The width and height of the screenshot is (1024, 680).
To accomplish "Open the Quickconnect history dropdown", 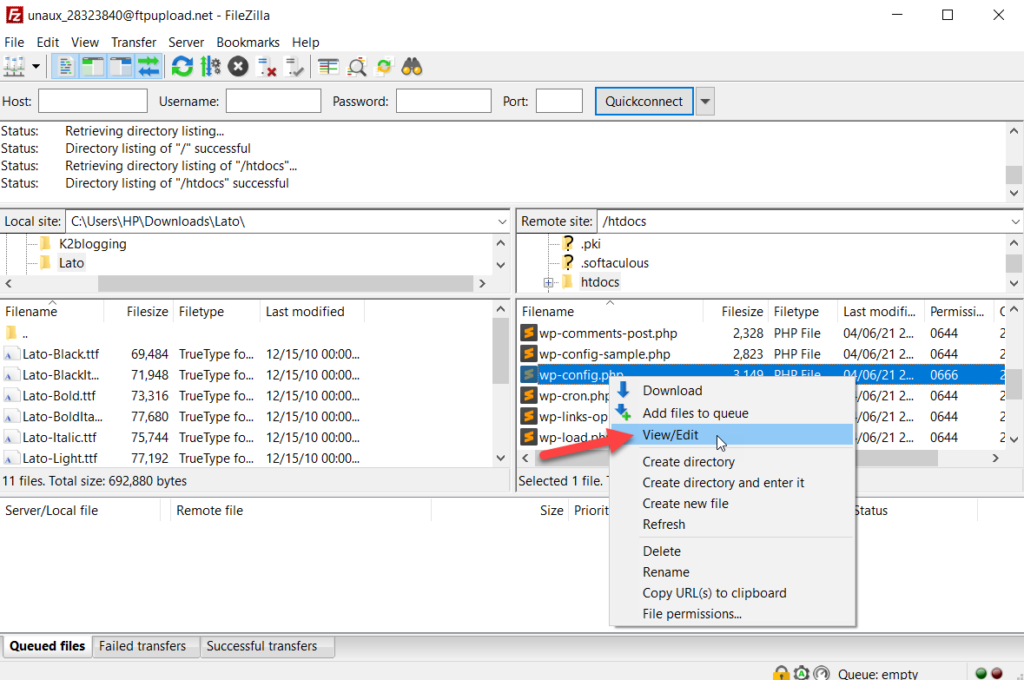I will [x=705, y=101].
